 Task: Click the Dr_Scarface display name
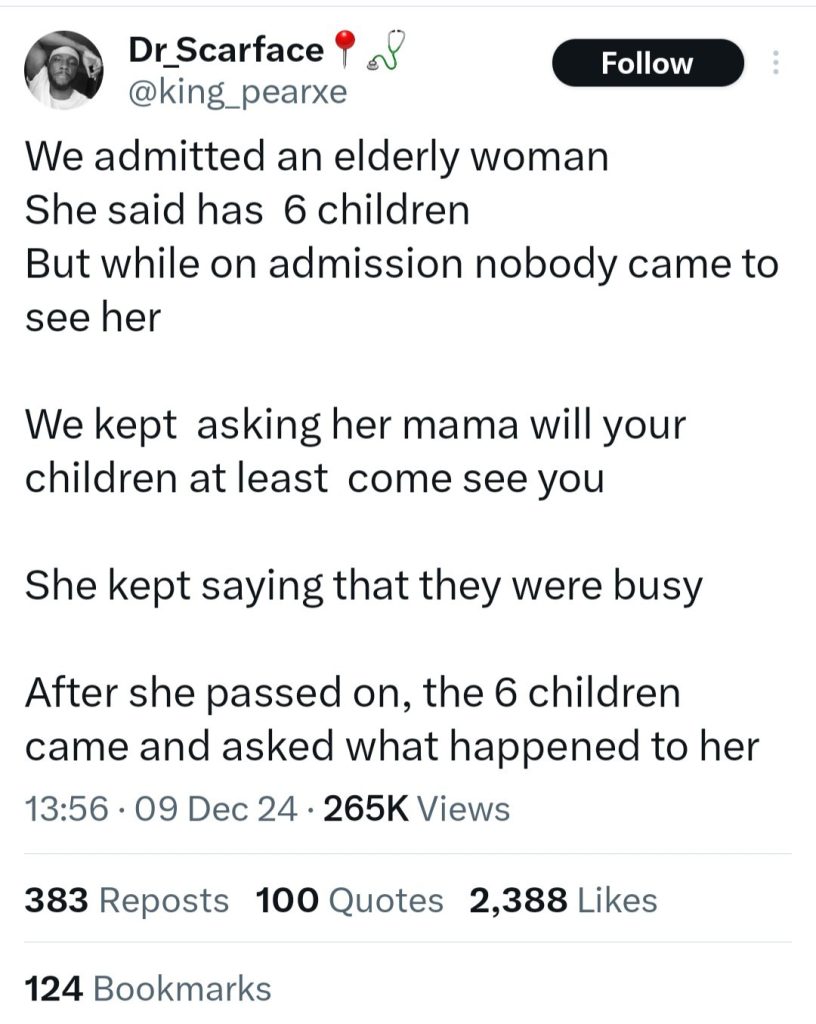click(226, 50)
